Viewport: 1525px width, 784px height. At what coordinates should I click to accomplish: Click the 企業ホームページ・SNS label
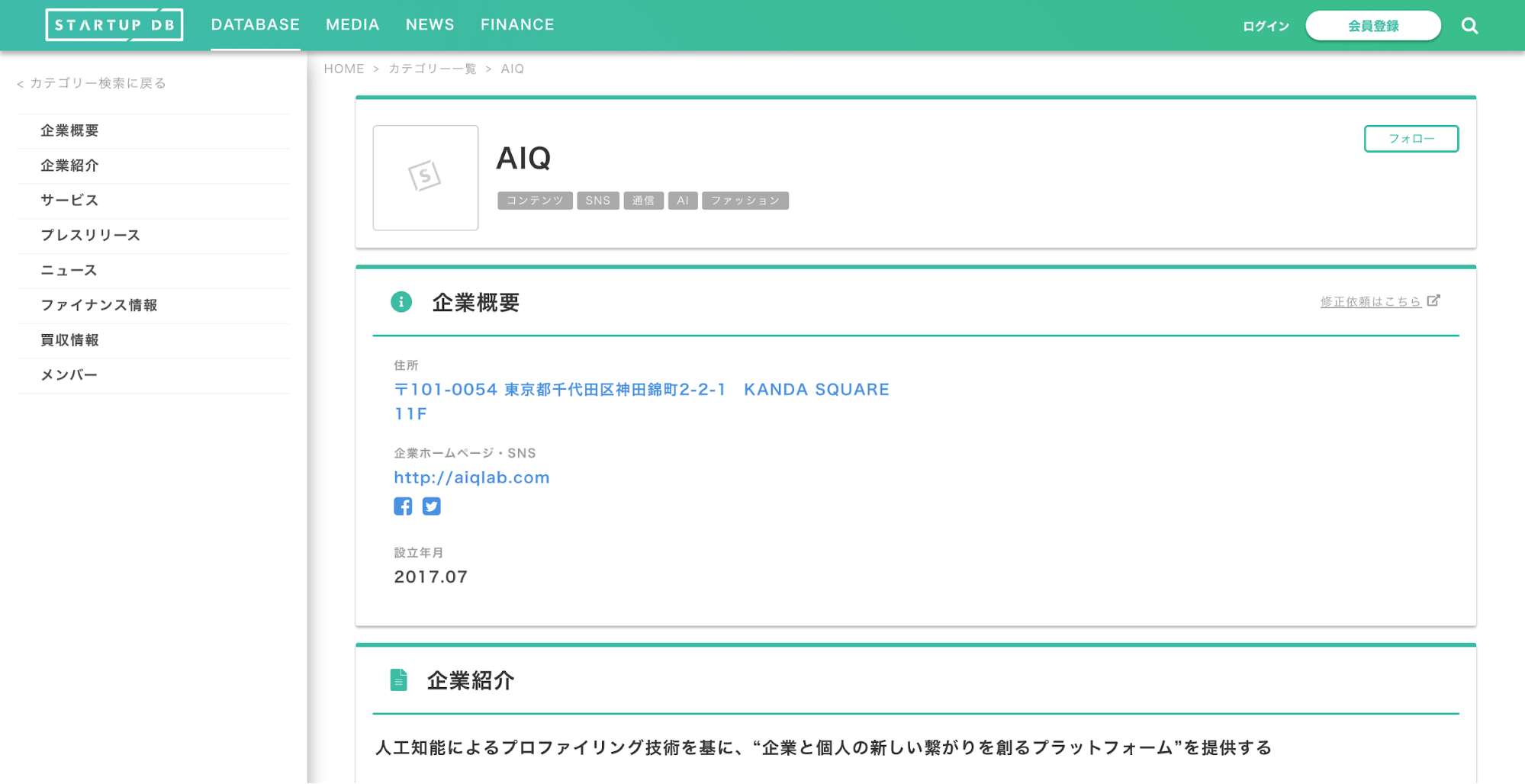tap(465, 453)
